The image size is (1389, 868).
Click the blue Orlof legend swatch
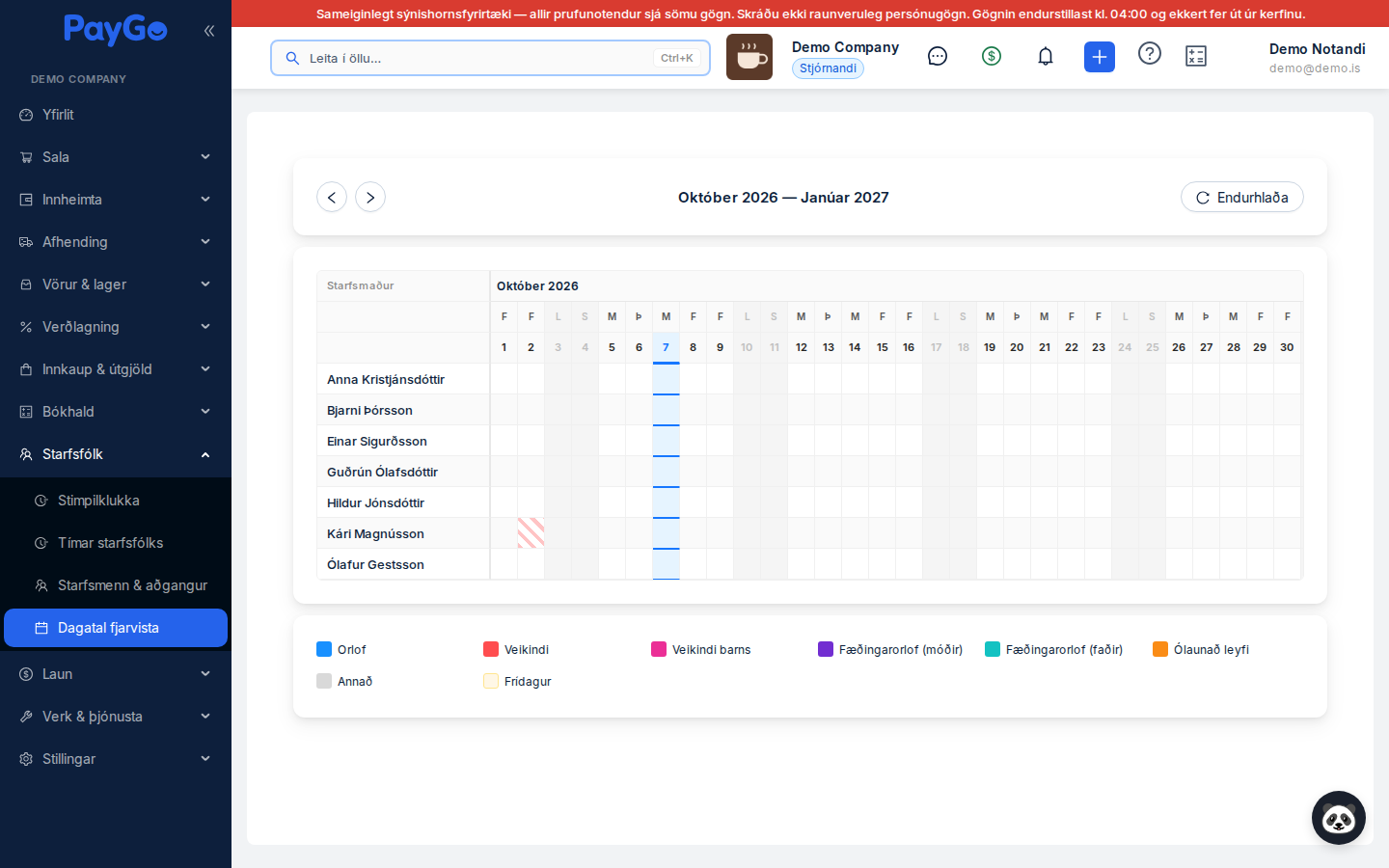[x=324, y=649]
